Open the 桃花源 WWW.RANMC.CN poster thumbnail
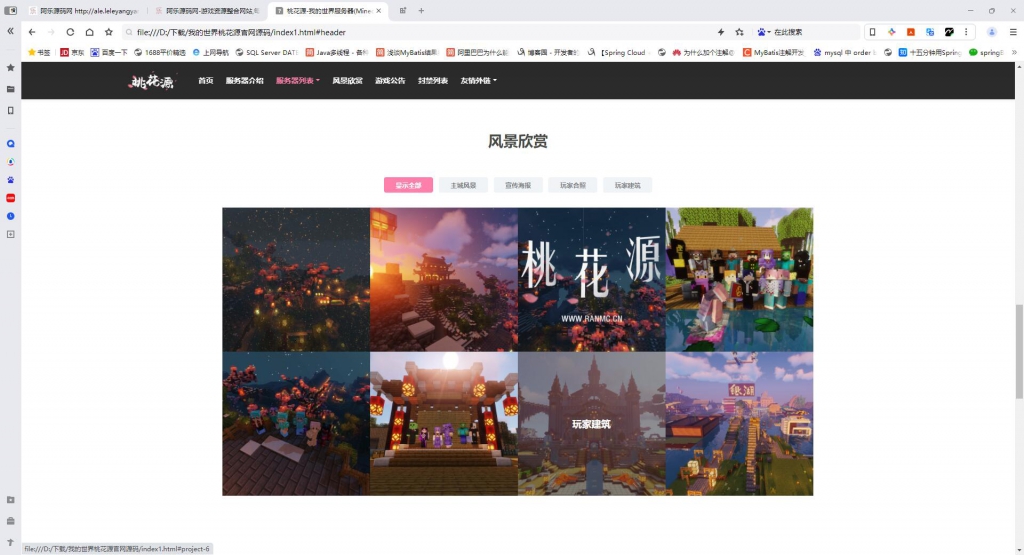Viewport: 1024px width, 555px height. coord(592,279)
